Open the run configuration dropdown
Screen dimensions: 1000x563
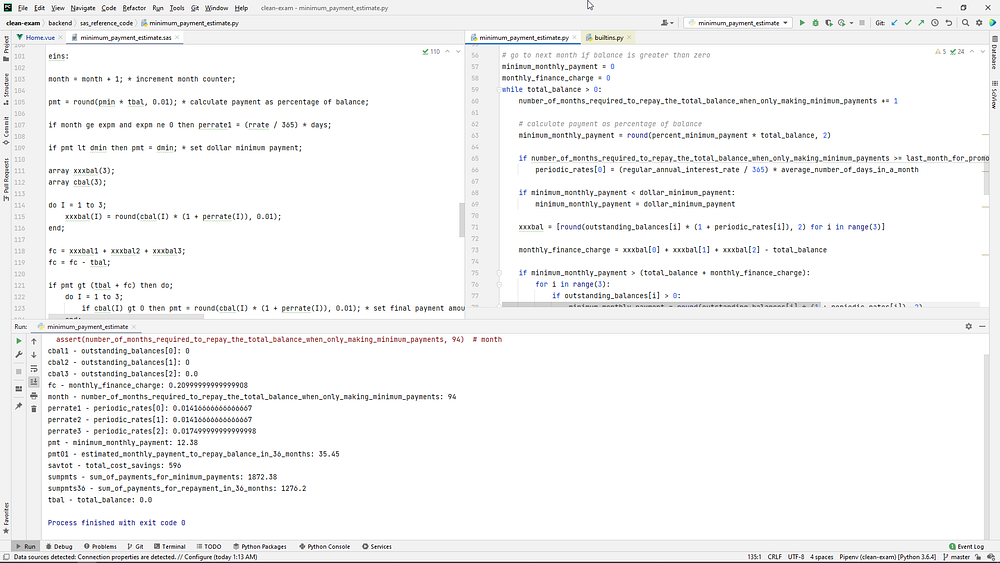[x=738, y=22]
